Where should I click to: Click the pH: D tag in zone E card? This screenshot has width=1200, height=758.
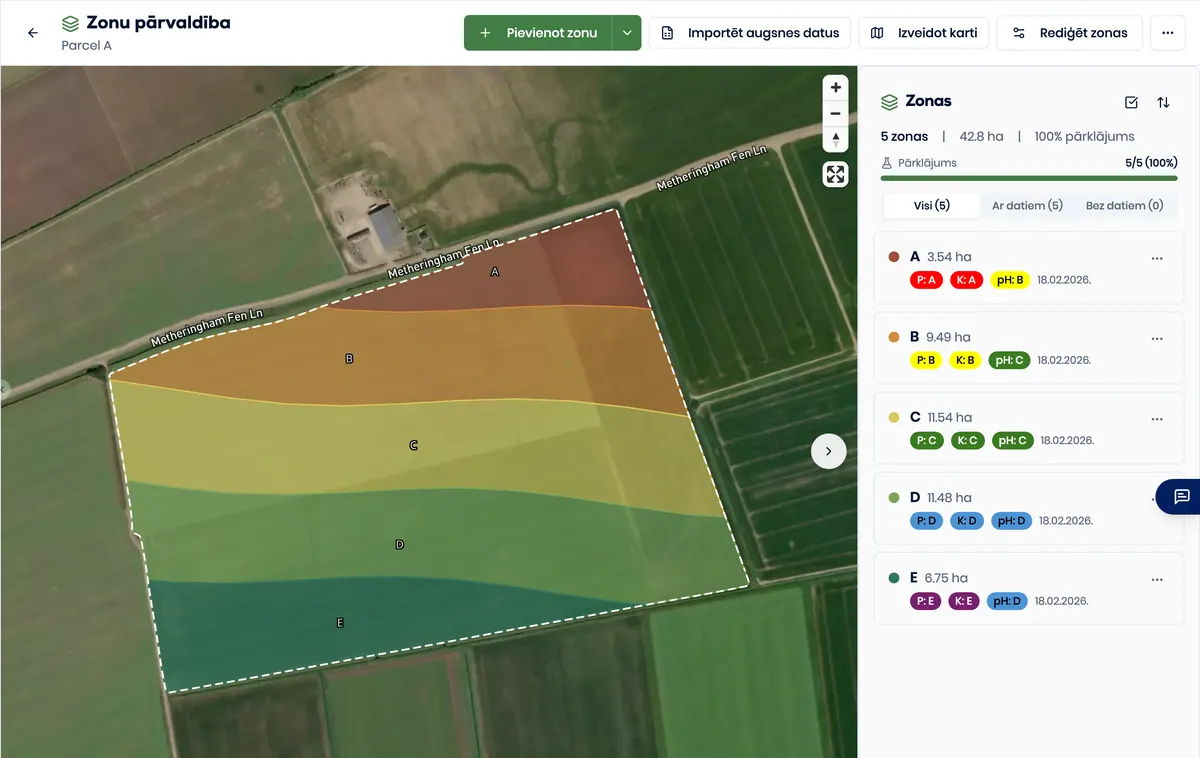(x=1007, y=601)
